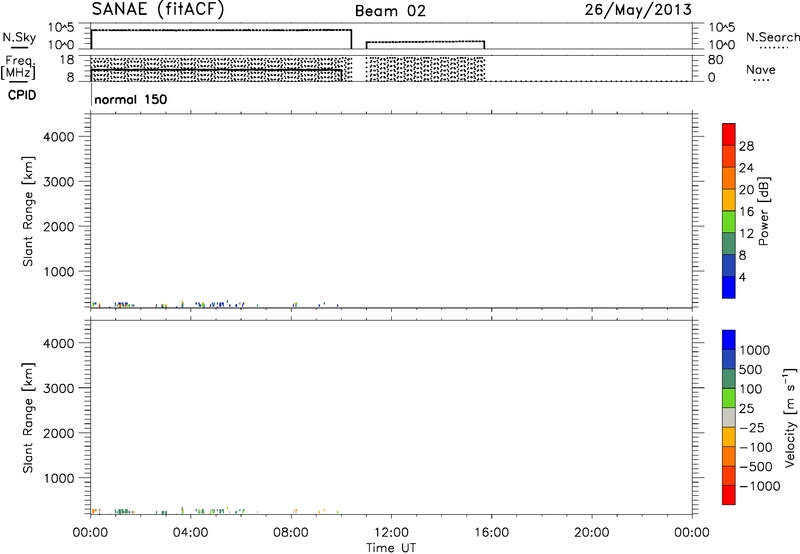This screenshot has width=800, height=554.
Task: Click the gray Velocity swatch between -25 and 25
Action: coord(729,417)
